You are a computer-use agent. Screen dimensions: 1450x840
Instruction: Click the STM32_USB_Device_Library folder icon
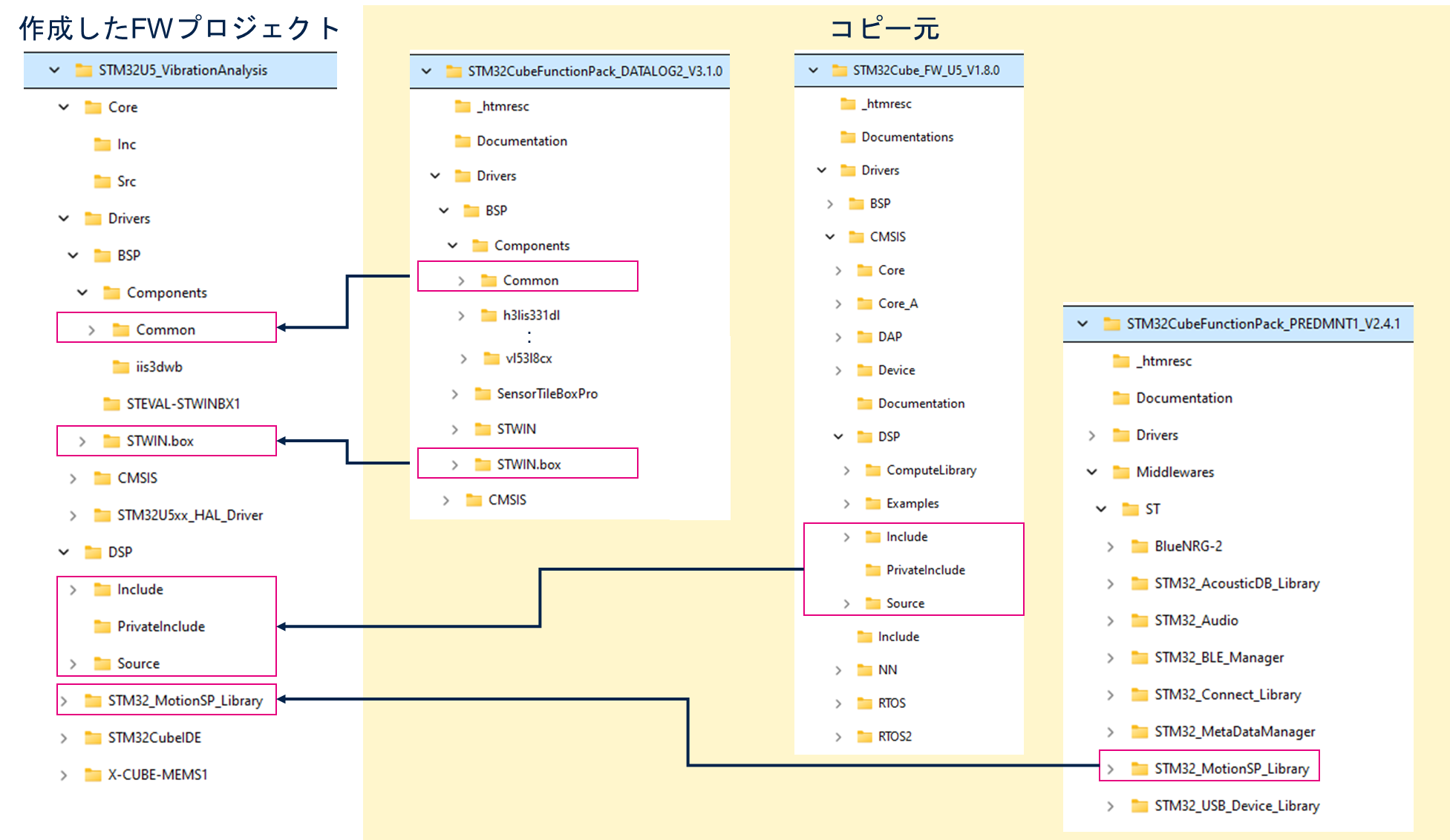(1139, 806)
